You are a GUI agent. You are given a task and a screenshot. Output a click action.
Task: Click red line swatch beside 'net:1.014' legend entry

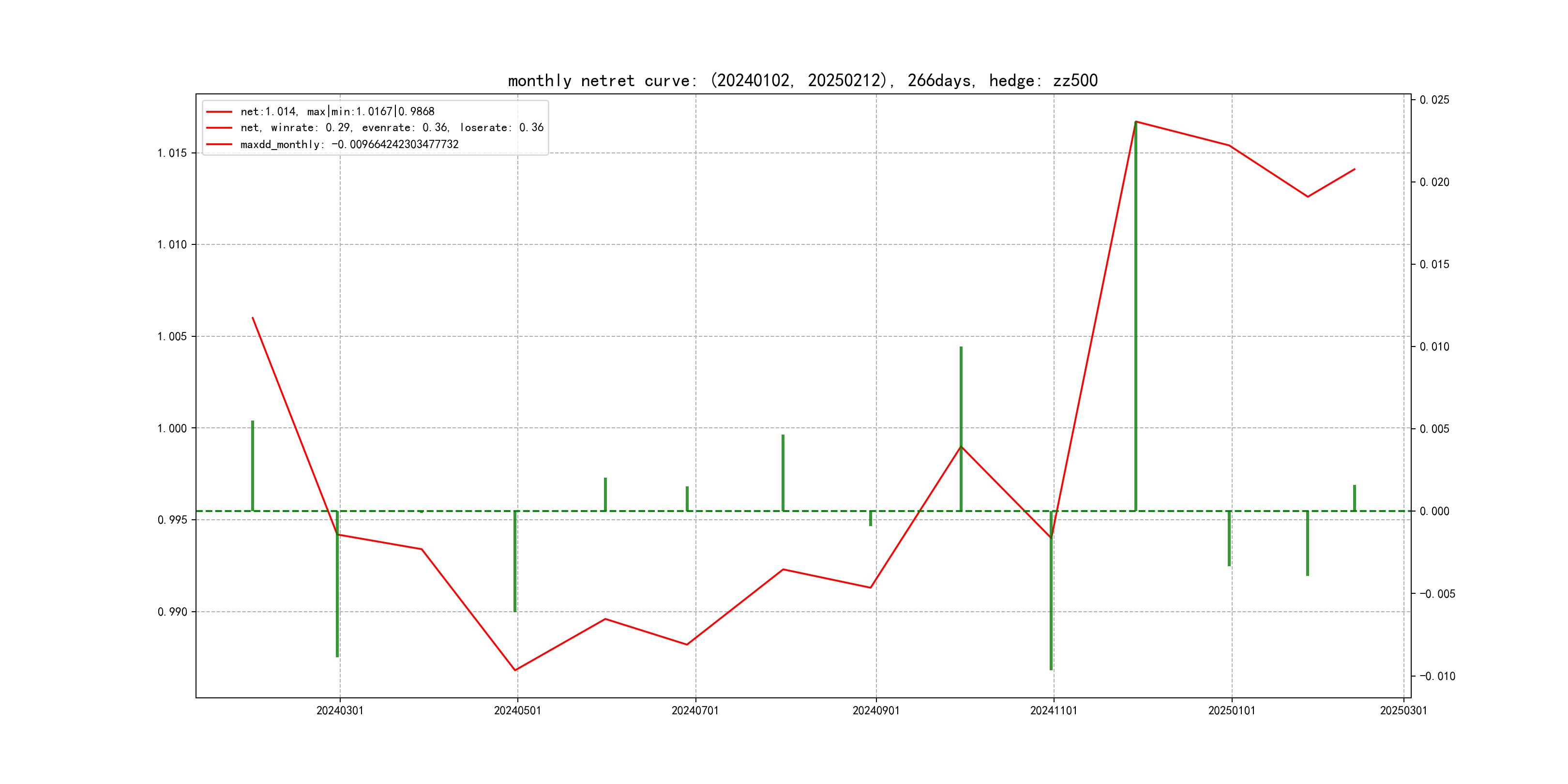tap(219, 112)
